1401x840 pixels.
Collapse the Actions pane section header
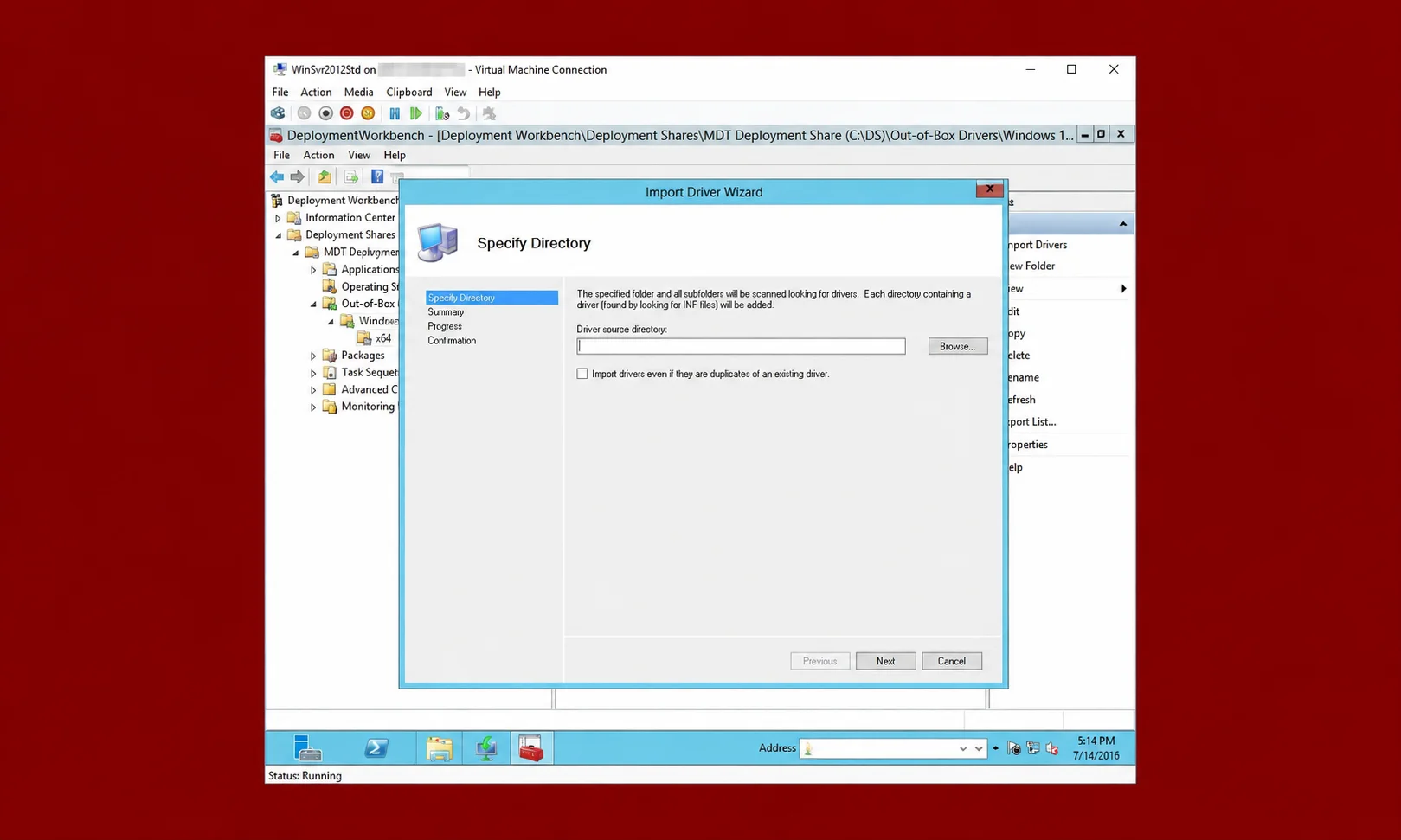point(1123,224)
